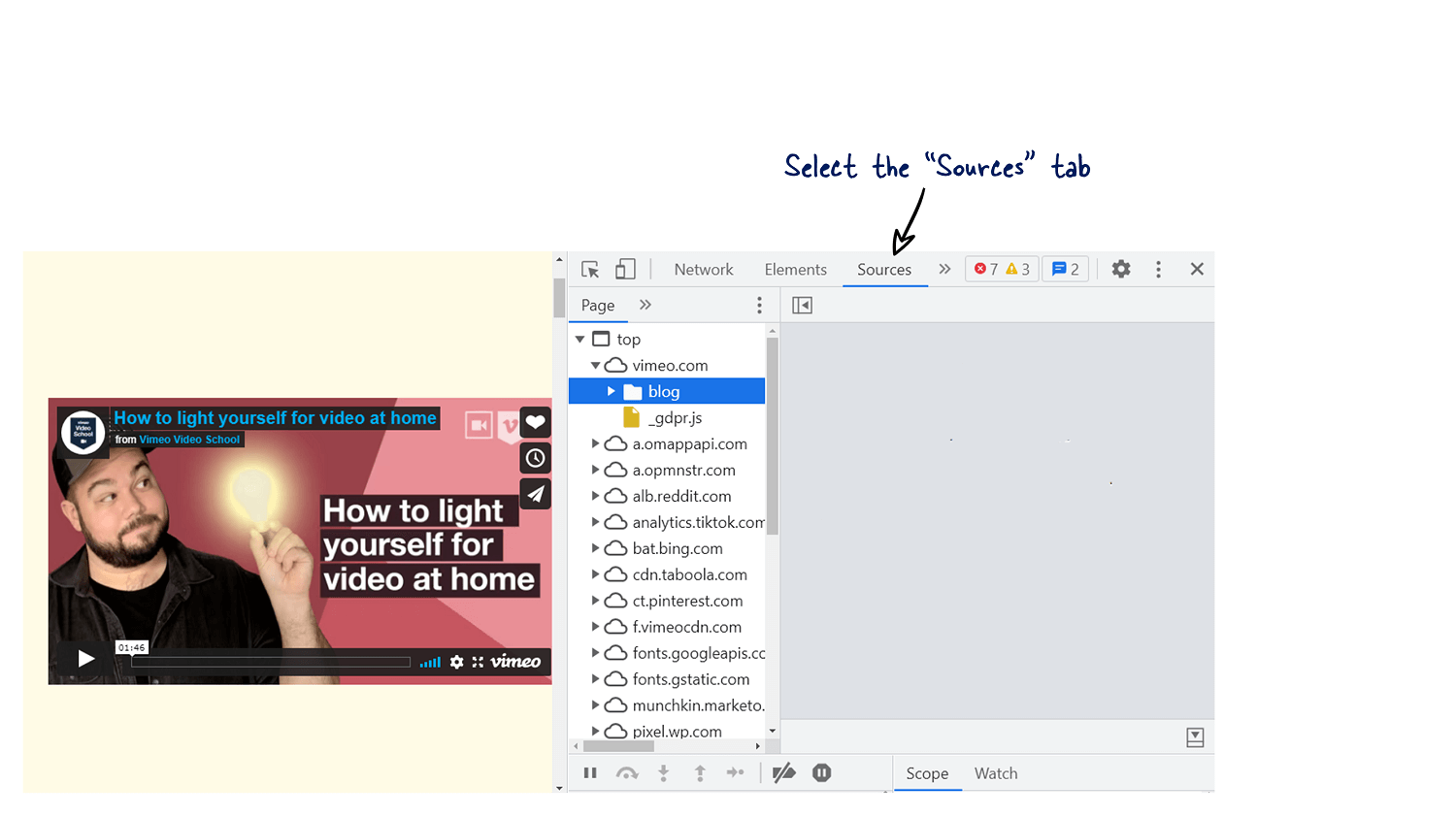This screenshot has width=1456, height=818.
Task: Open DevTools settings gear
Action: [1121, 269]
